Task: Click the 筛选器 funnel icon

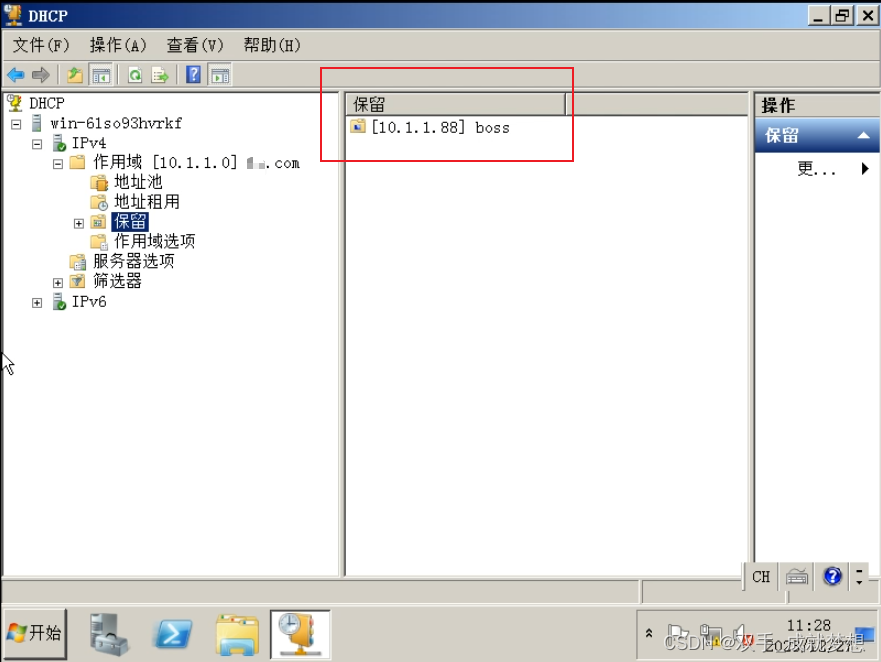Action: pyautogui.click(x=78, y=281)
